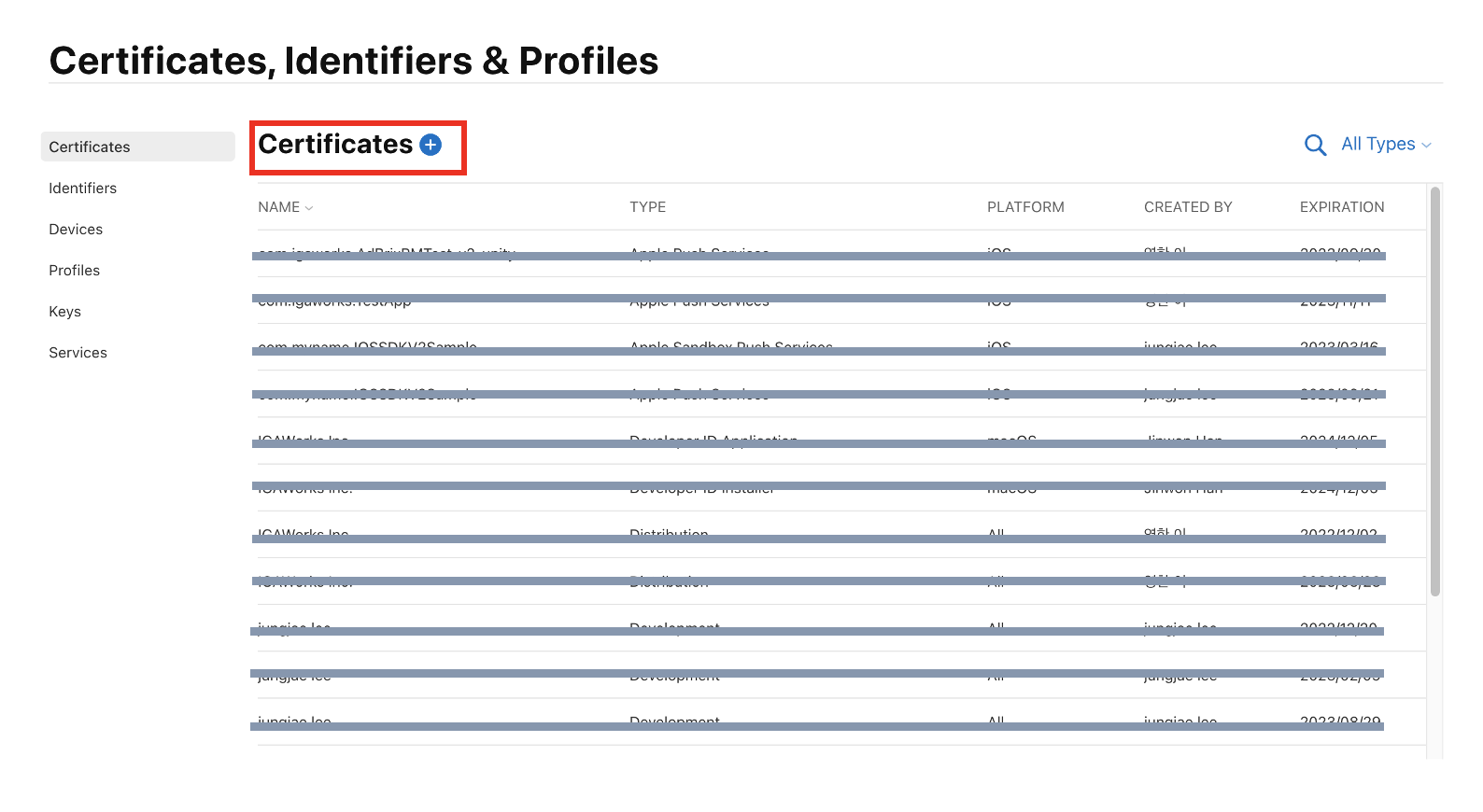Click the CREATED BY column header
1483x812 pixels.
(1188, 207)
